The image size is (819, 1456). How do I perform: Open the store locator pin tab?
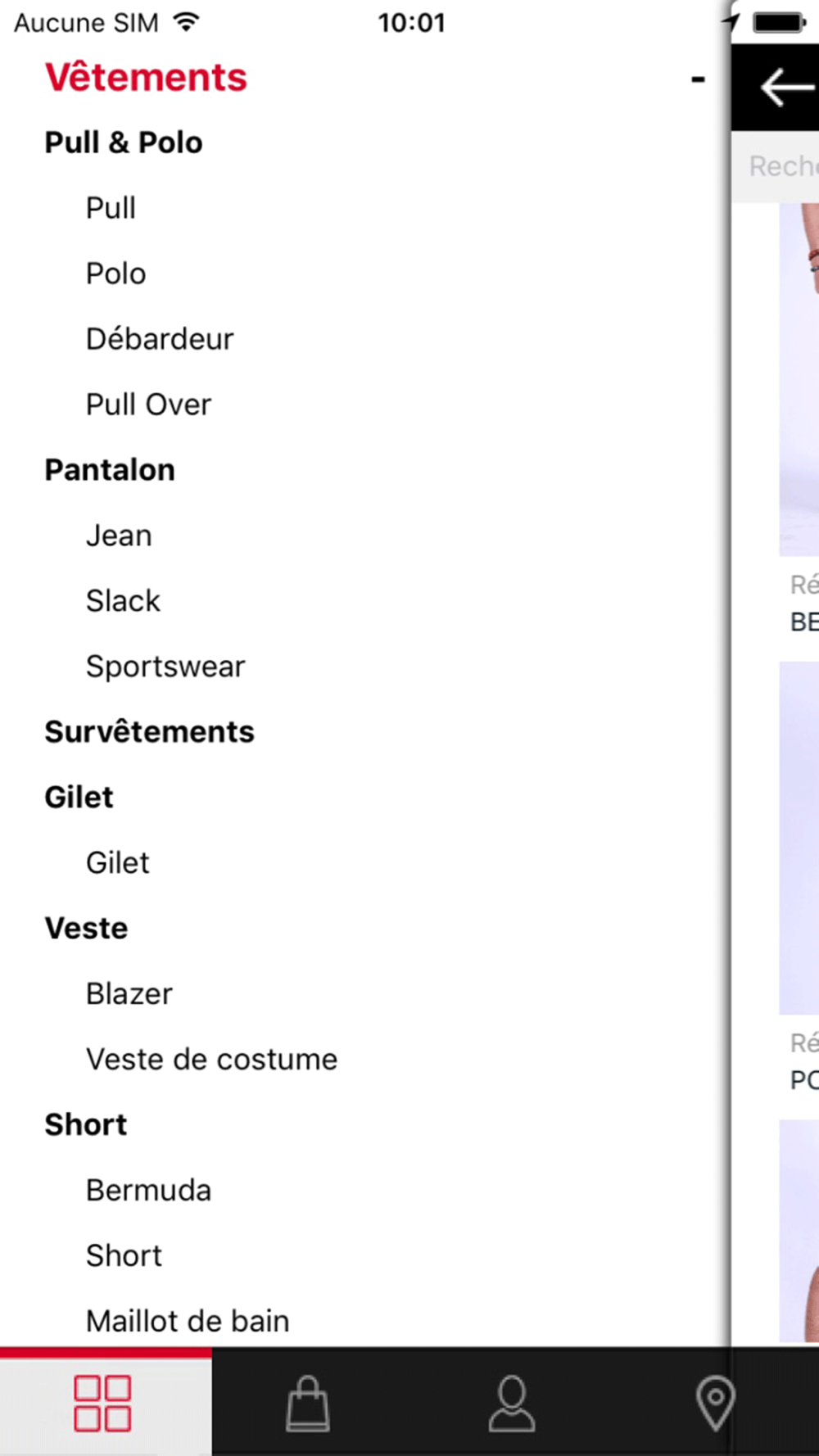point(715,1403)
